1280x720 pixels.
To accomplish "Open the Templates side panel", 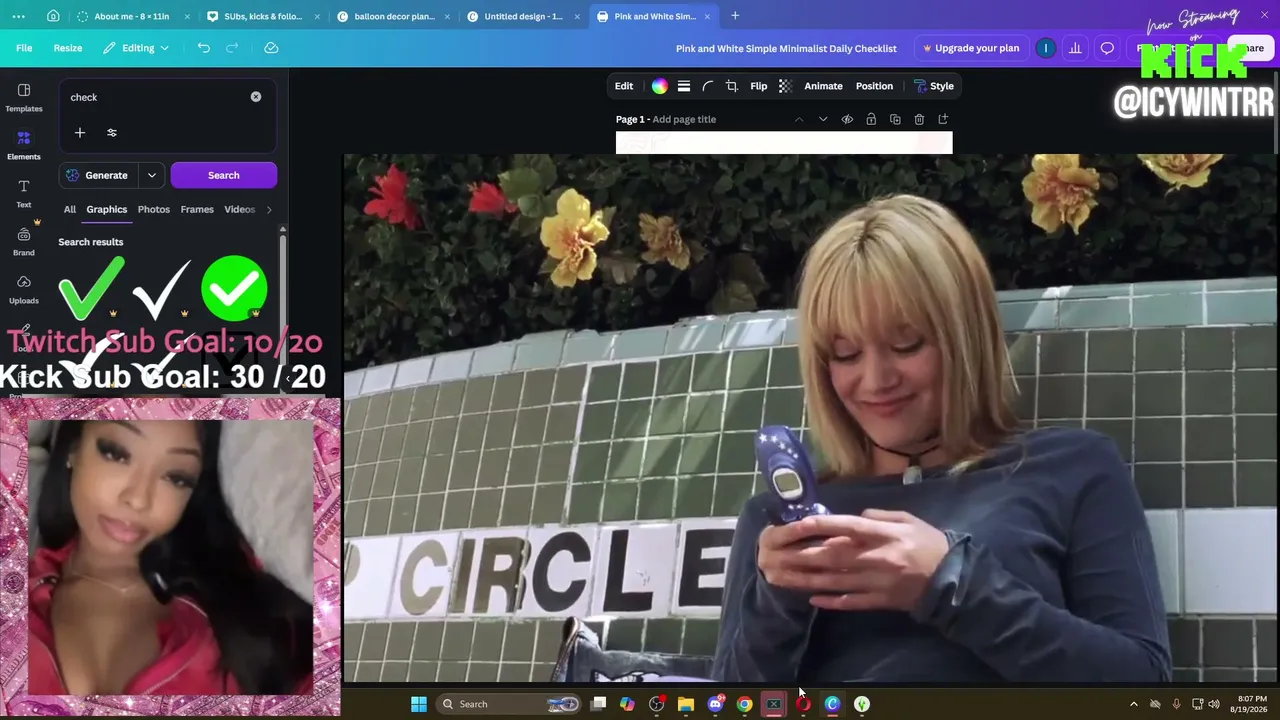I will 24,97.
